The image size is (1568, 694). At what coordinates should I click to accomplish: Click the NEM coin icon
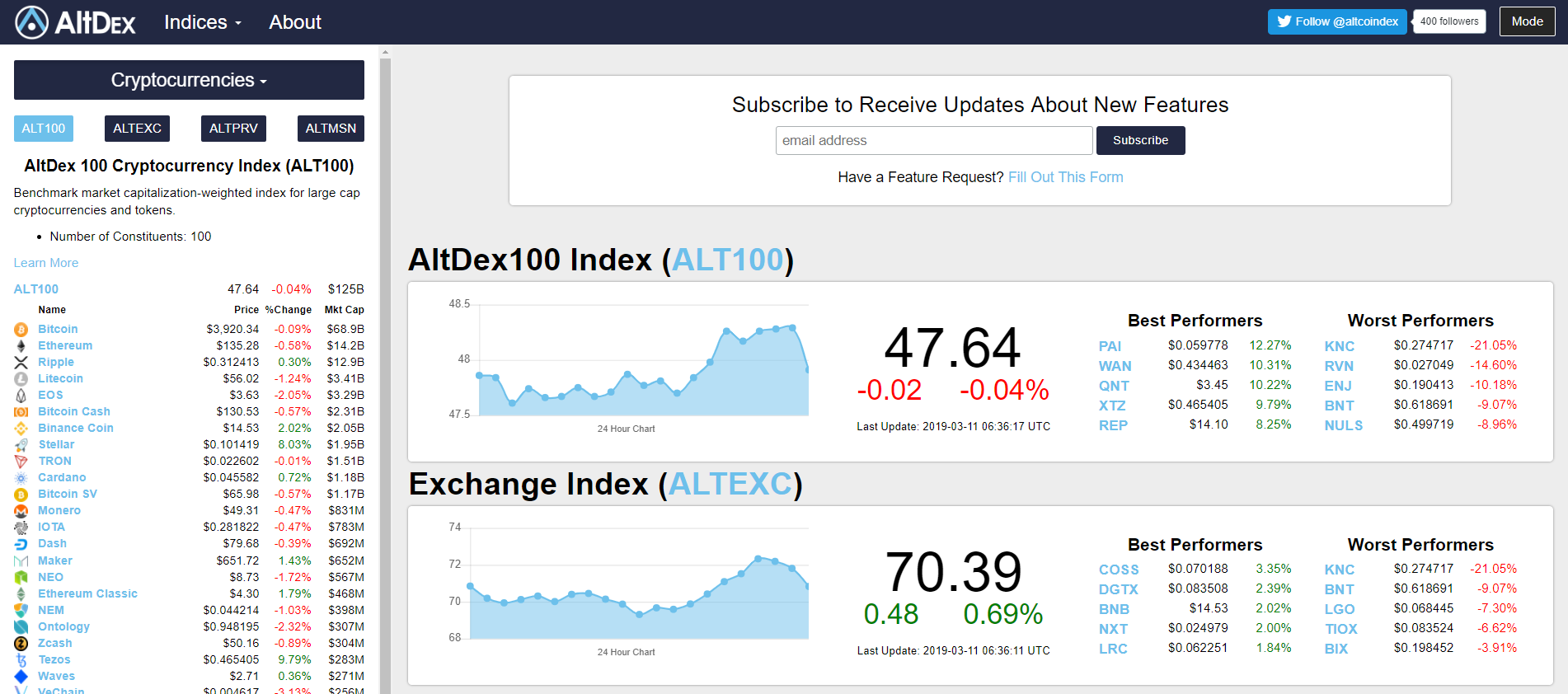(21, 611)
